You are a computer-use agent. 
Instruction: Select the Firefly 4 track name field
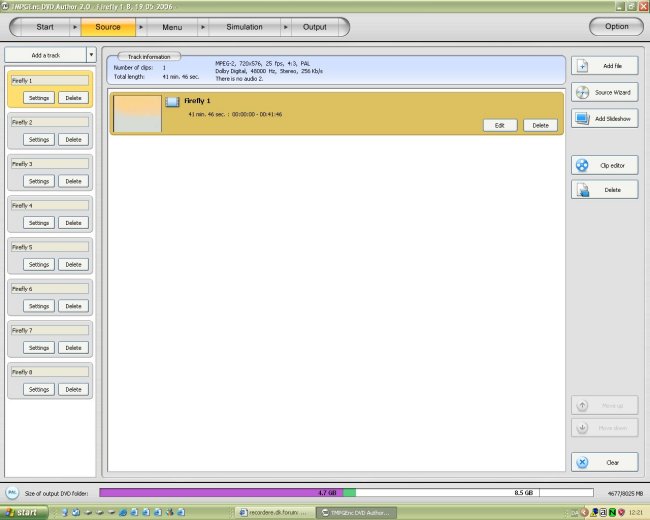coord(50,205)
